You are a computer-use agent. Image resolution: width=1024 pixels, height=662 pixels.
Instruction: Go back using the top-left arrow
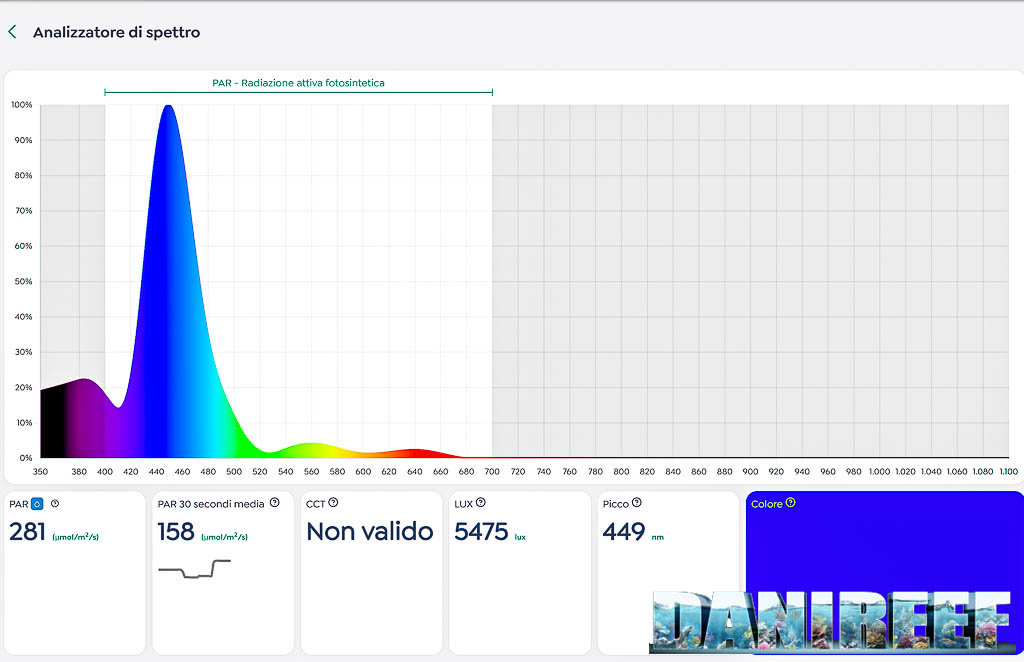pyautogui.click(x=12, y=32)
